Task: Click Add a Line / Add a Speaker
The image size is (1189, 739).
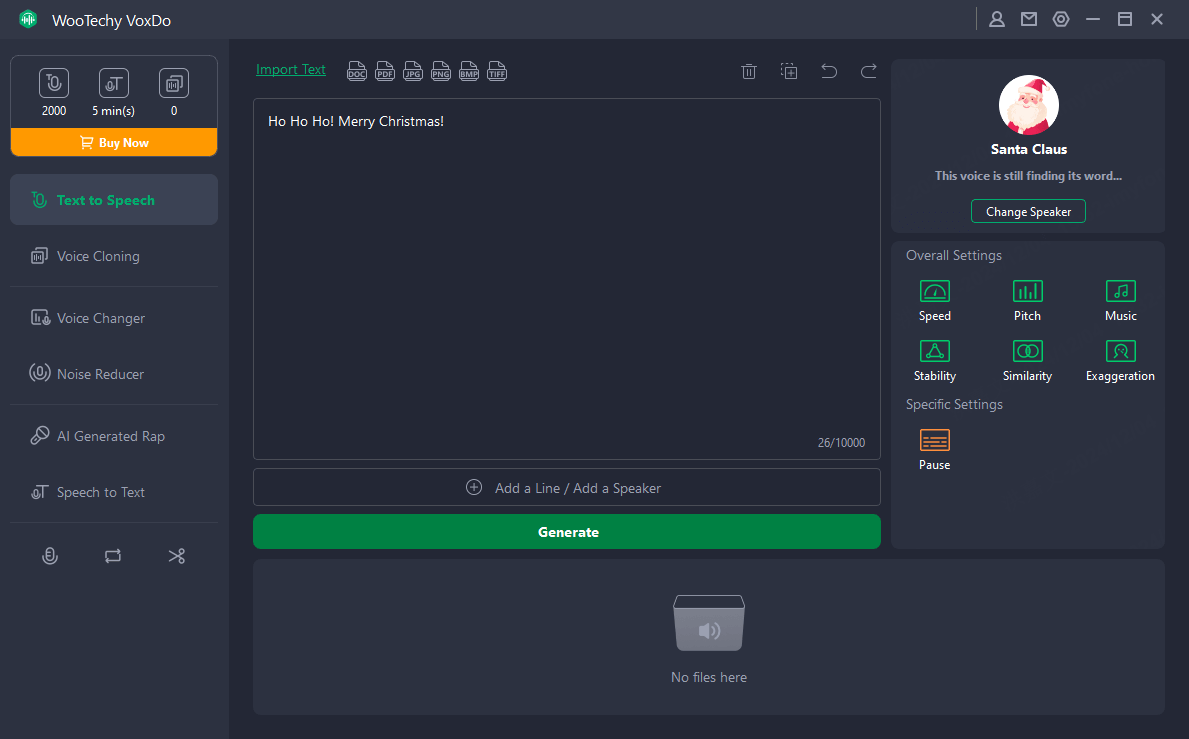Action: point(566,488)
